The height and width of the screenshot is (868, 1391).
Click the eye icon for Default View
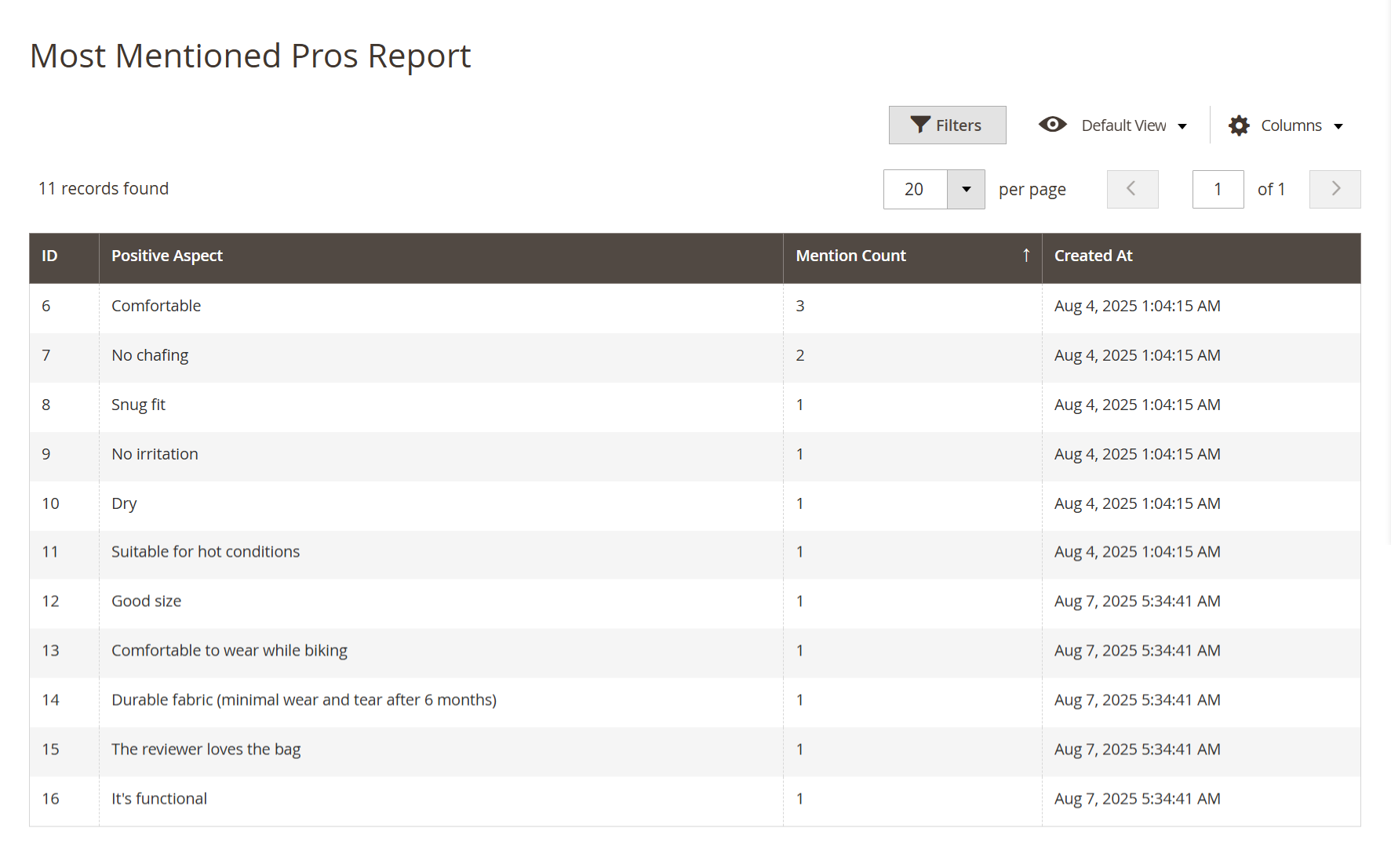pyautogui.click(x=1052, y=125)
